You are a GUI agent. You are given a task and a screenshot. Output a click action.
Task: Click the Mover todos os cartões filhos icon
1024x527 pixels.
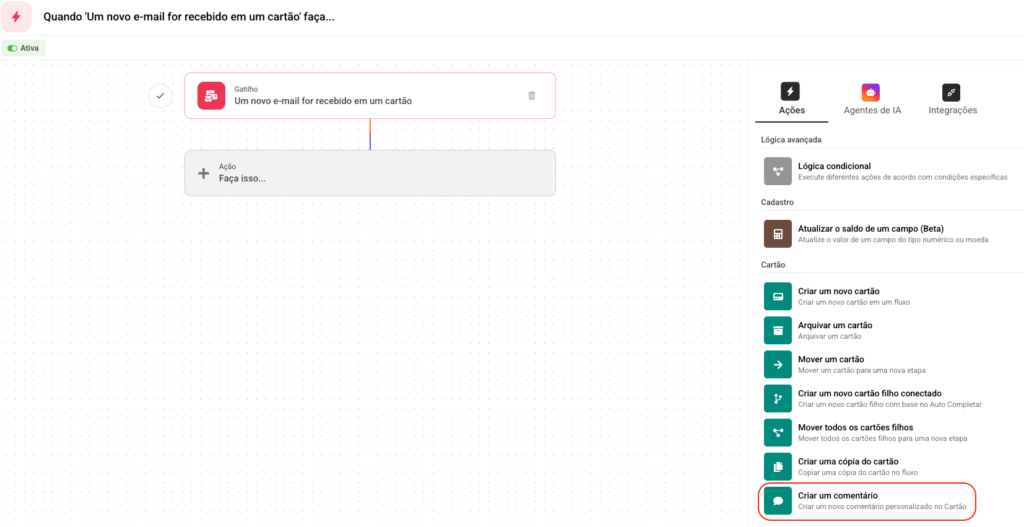click(x=778, y=432)
